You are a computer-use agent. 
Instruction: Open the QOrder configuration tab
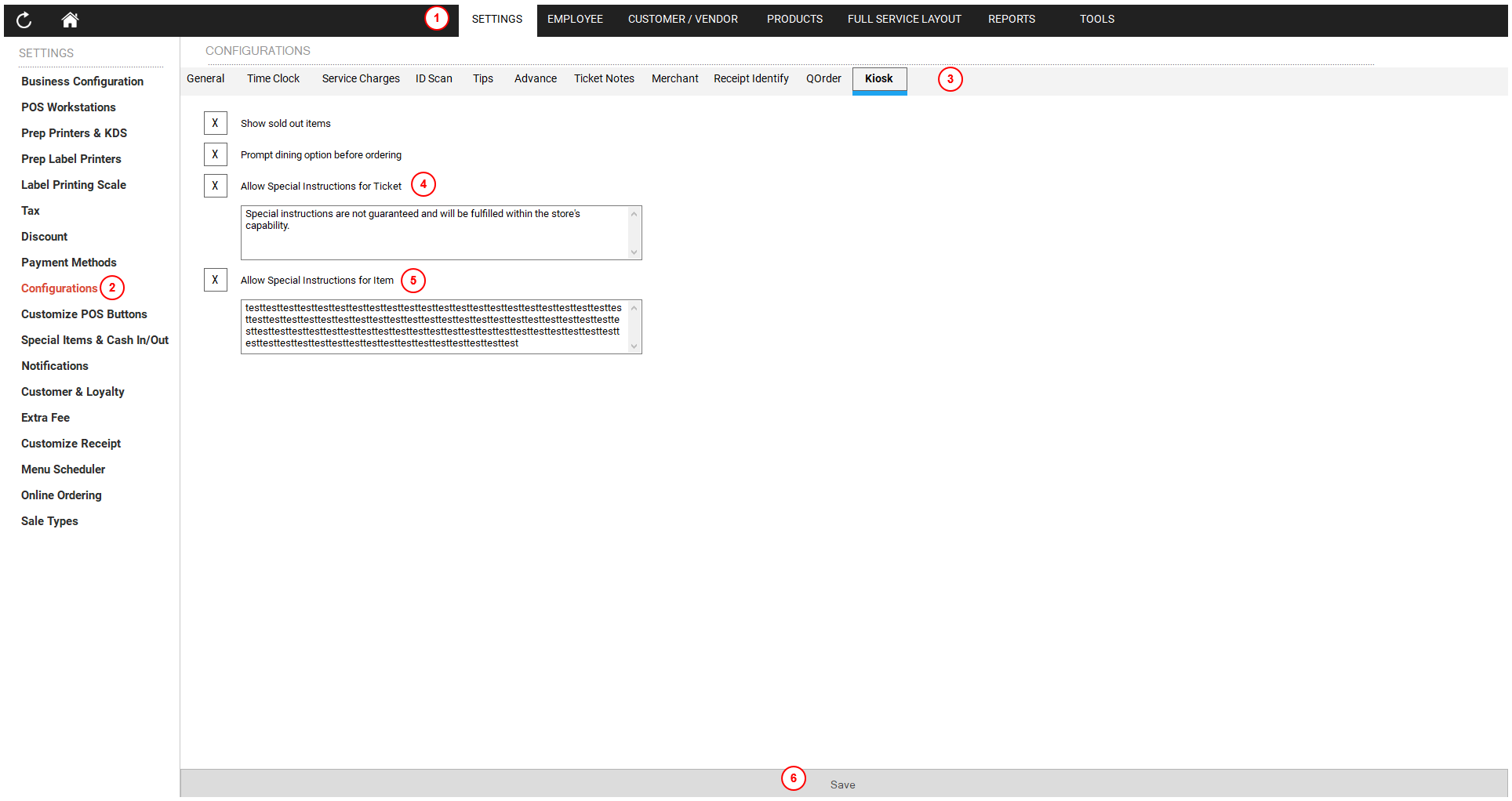(x=823, y=79)
